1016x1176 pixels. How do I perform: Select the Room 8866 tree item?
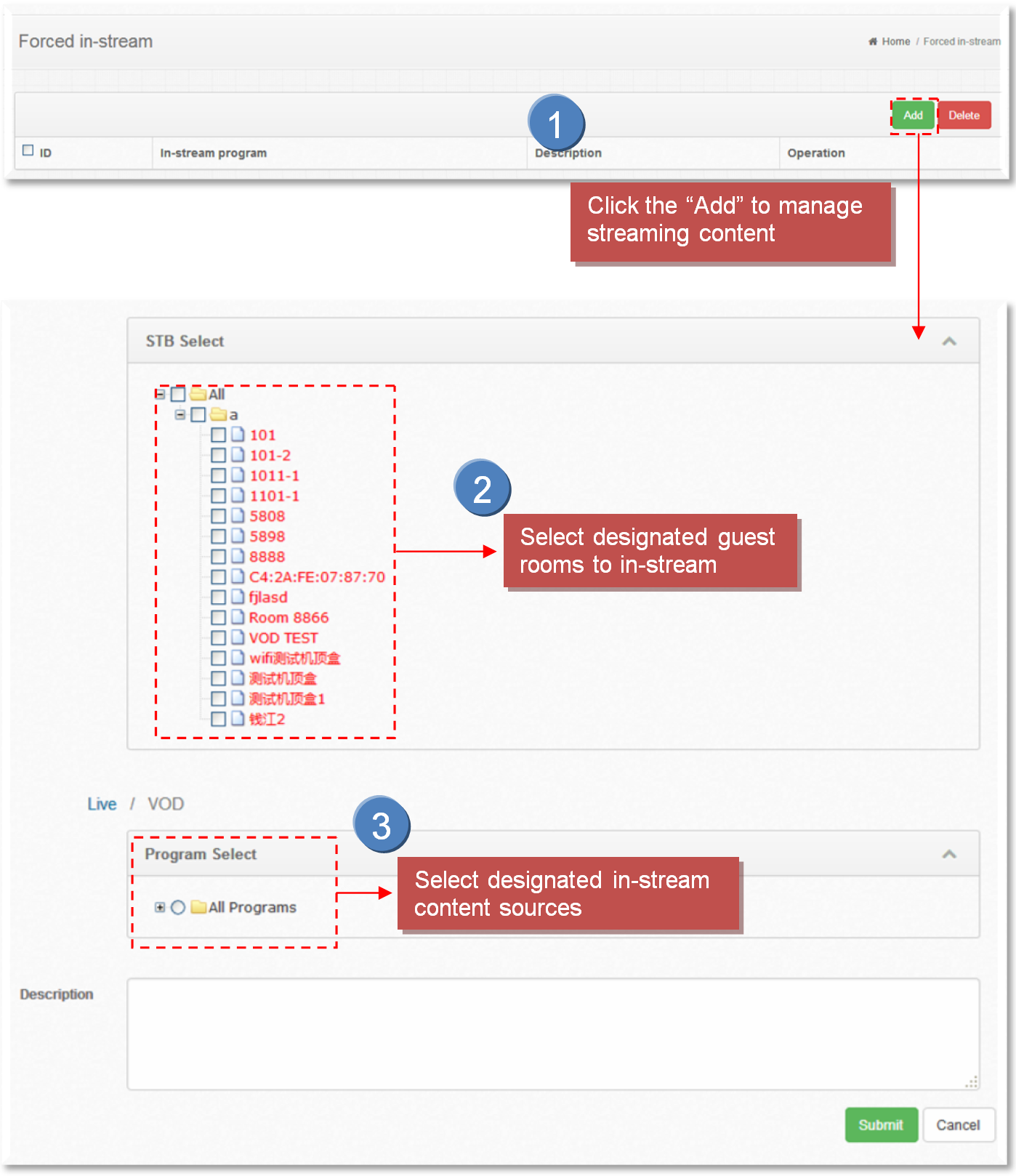click(x=289, y=617)
